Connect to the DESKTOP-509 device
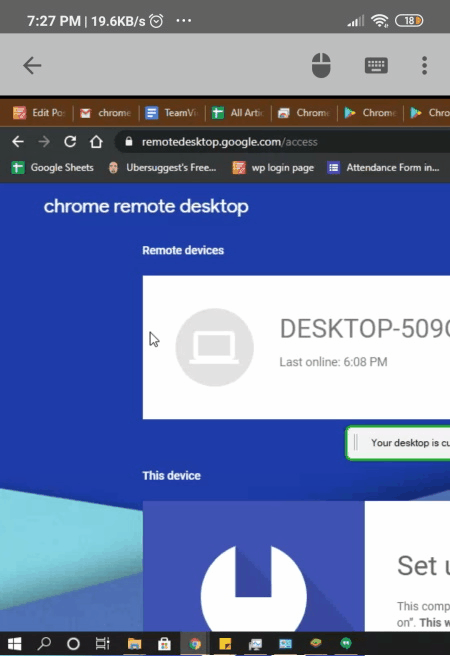450x656 pixels. click(x=296, y=347)
